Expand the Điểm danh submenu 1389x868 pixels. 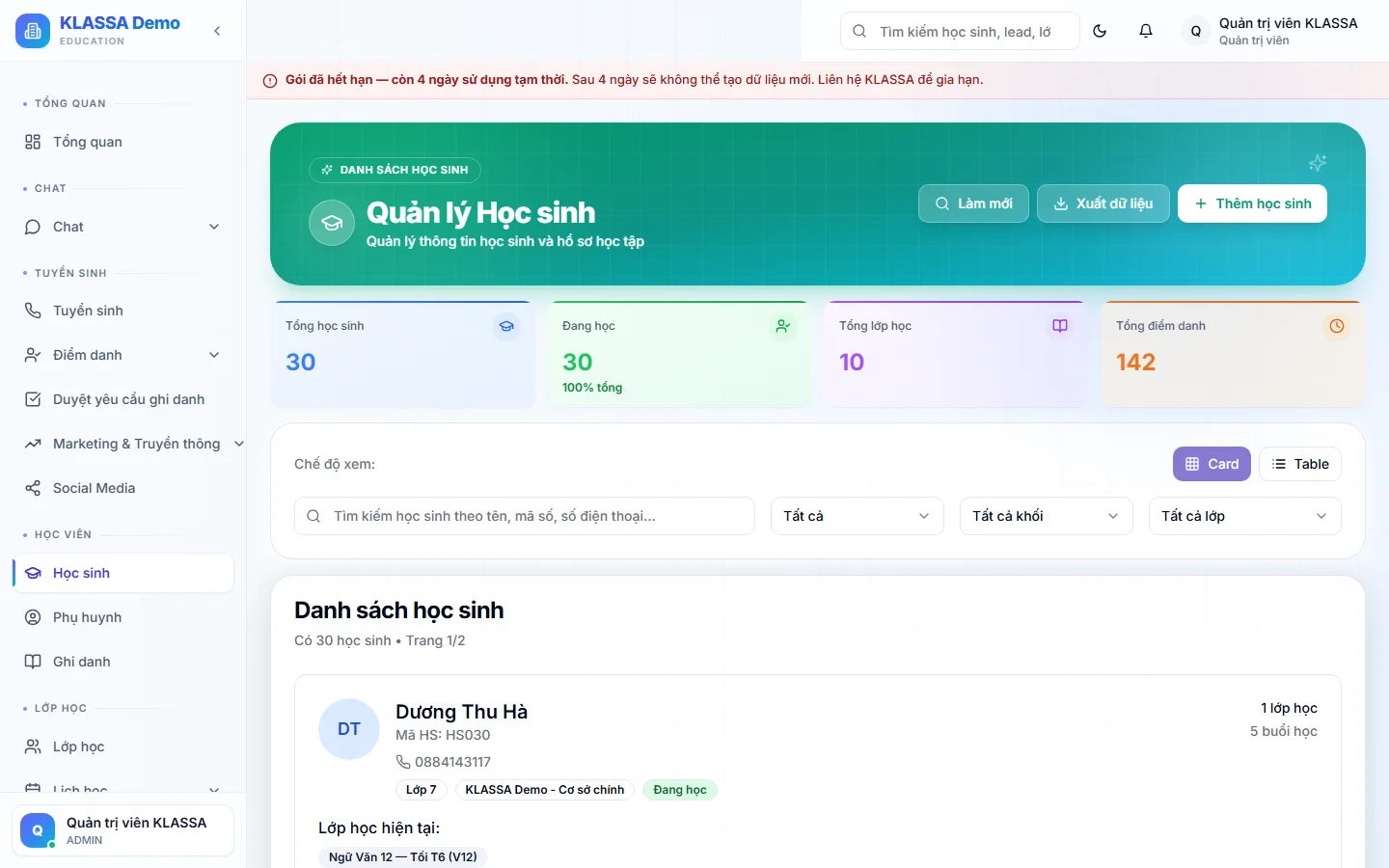pyautogui.click(x=123, y=355)
